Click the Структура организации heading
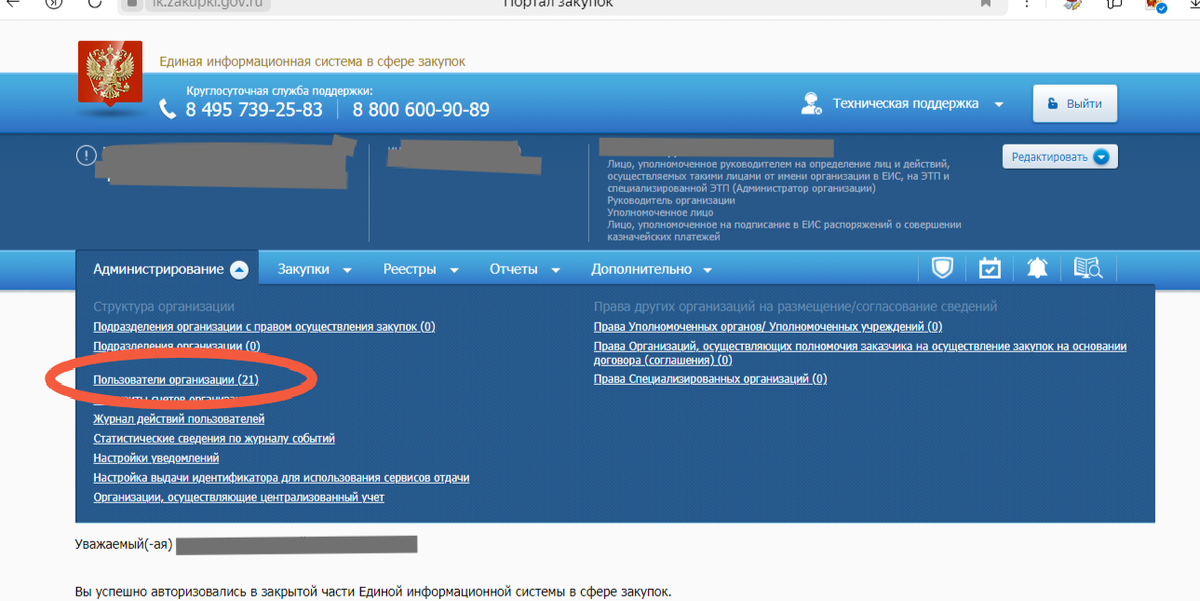Image resolution: width=1200 pixels, height=601 pixels. (x=164, y=306)
